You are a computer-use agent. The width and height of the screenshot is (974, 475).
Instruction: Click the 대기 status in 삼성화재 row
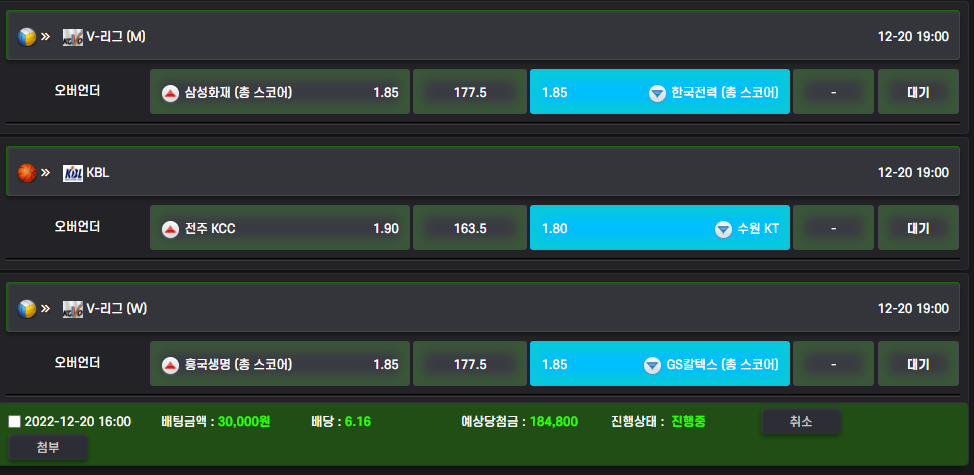pos(918,91)
